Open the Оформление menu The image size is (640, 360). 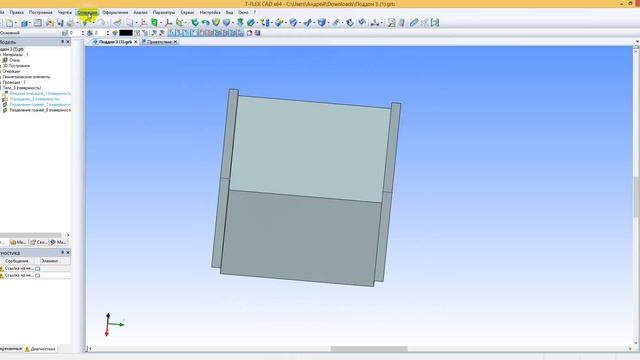pyautogui.click(x=115, y=13)
